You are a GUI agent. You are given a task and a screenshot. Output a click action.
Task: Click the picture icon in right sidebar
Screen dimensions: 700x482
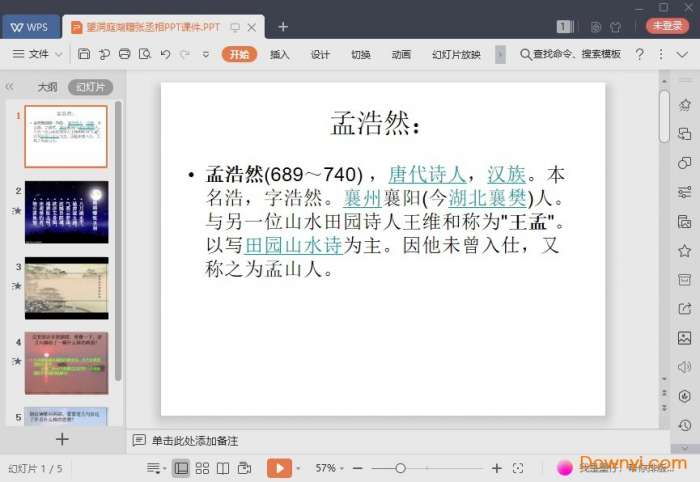point(684,338)
